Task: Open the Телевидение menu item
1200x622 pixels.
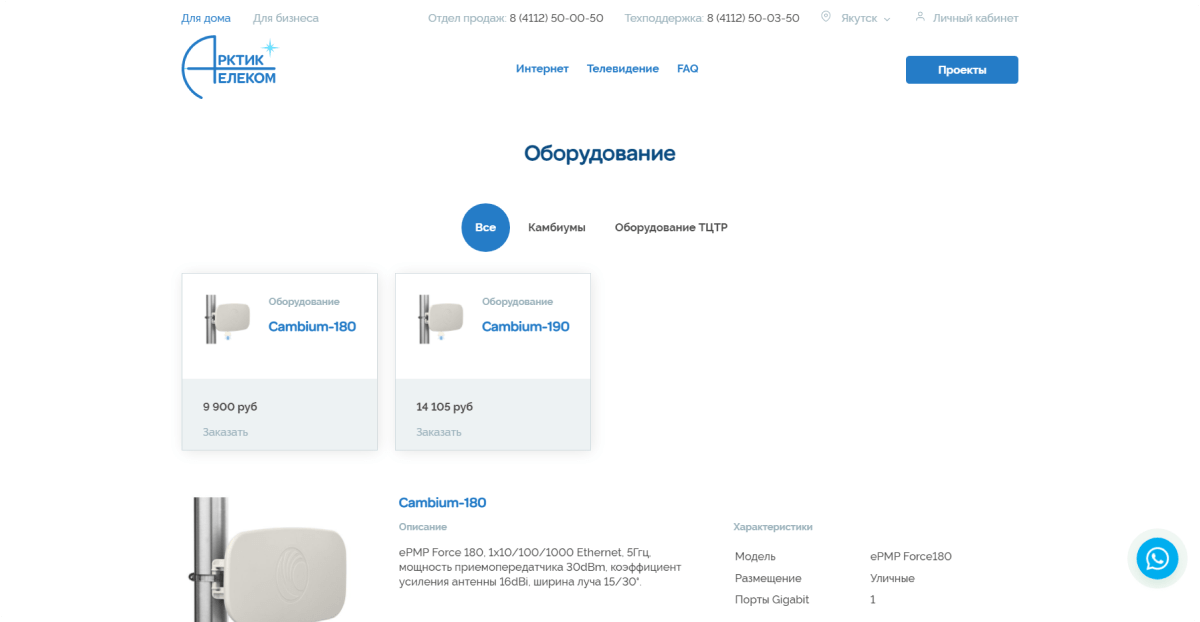Action: click(x=623, y=69)
